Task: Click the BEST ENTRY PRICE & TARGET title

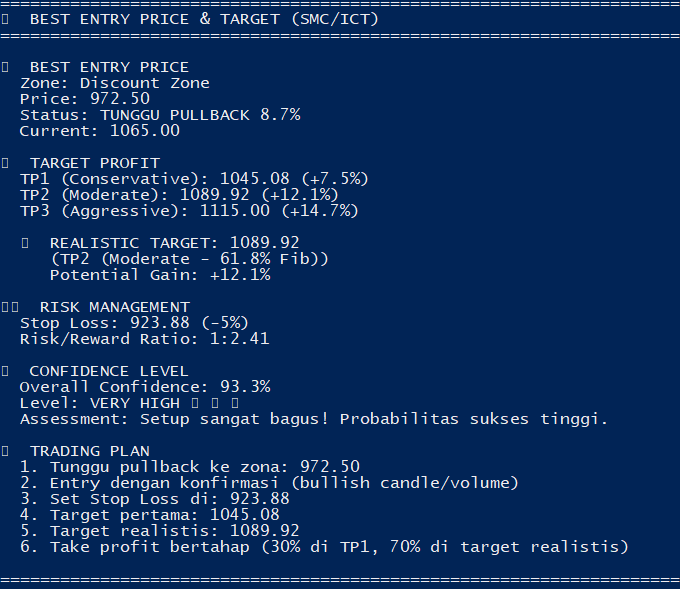Action: [204, 19]
